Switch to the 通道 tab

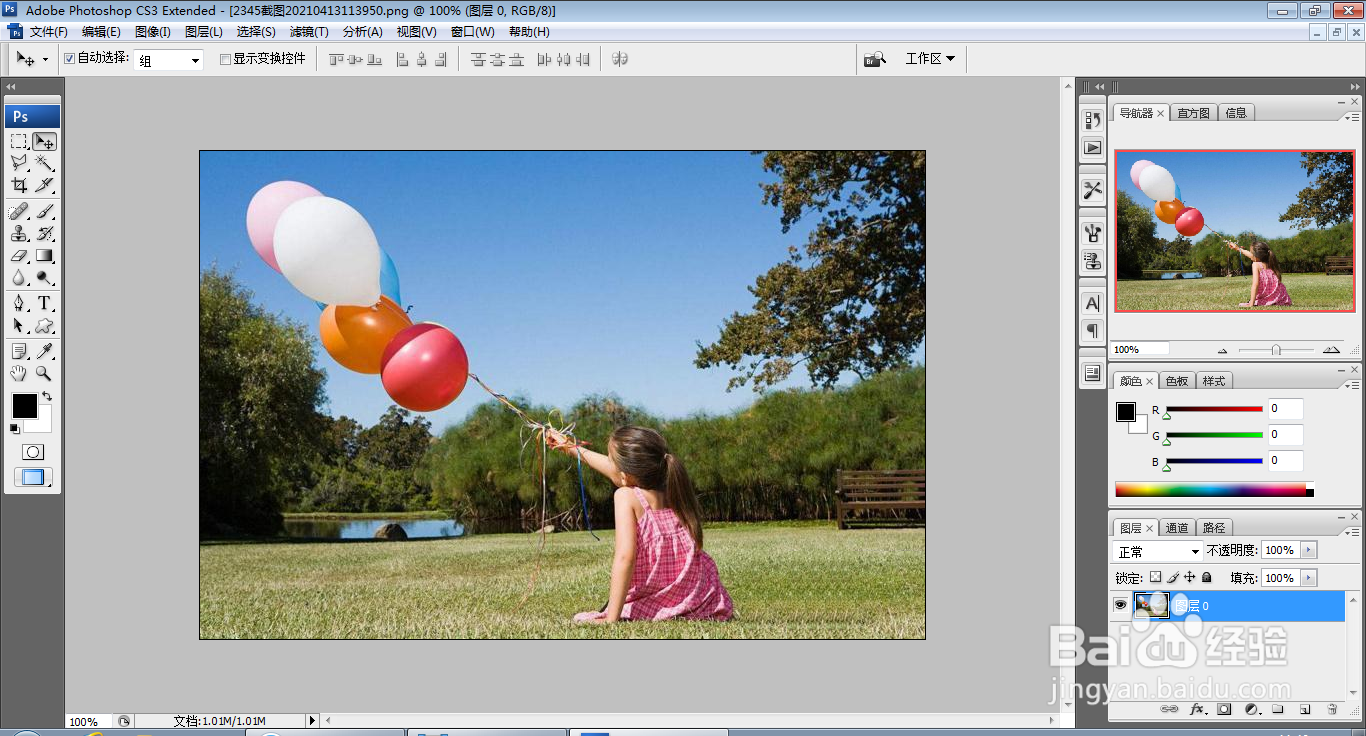point(1177,527)
